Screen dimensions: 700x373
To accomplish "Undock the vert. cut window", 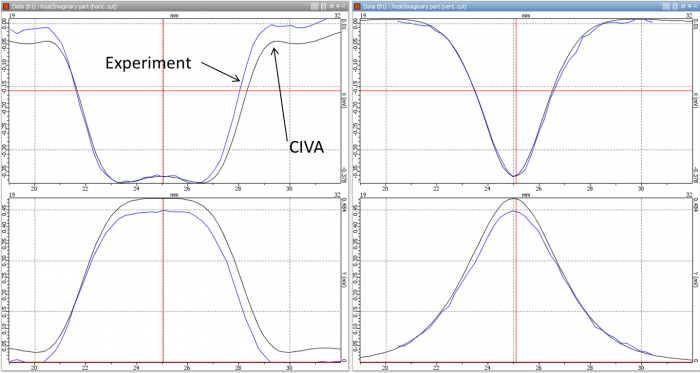I will point(683,6).
